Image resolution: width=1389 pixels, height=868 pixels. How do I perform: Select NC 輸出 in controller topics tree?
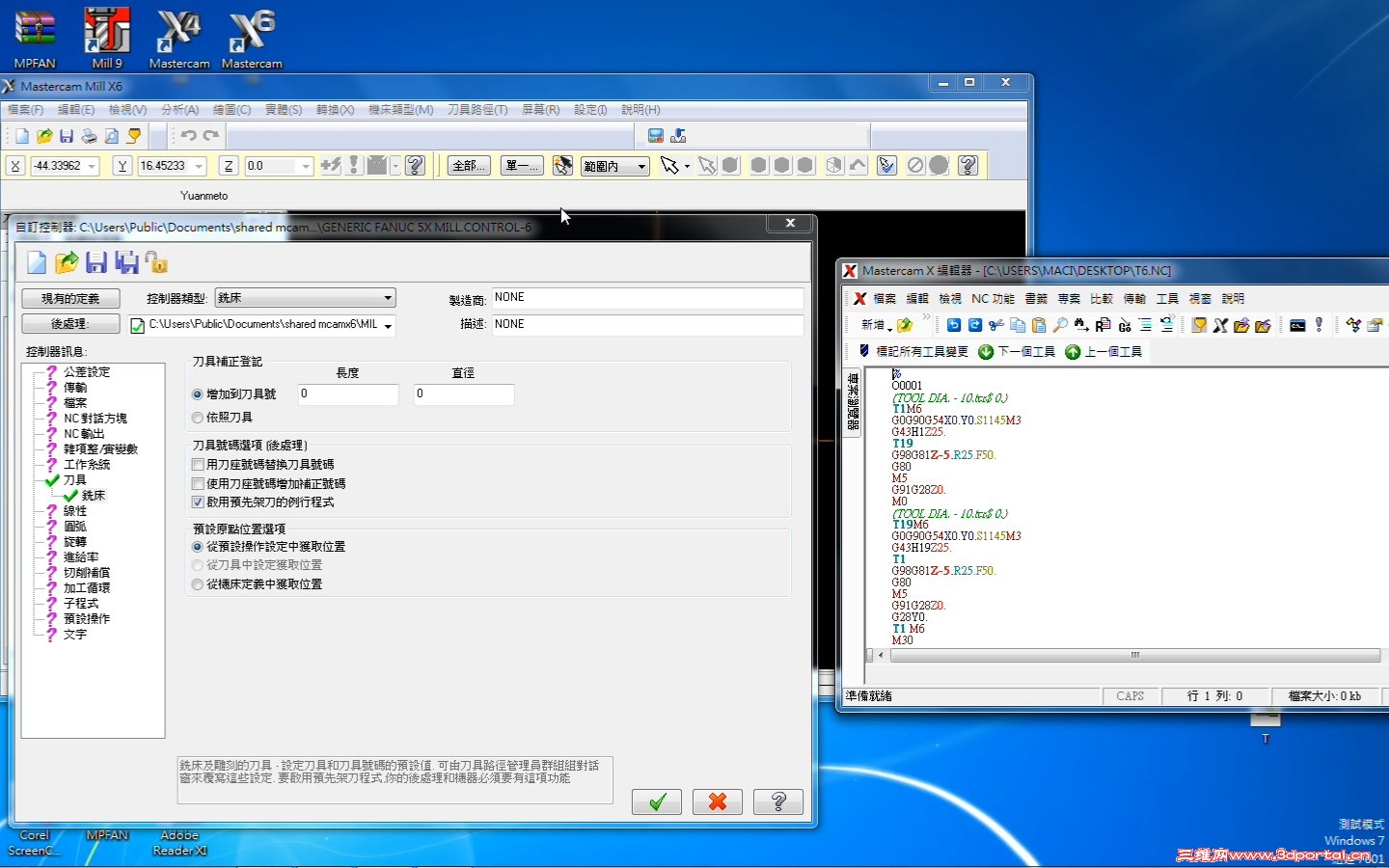pos(84,434)
